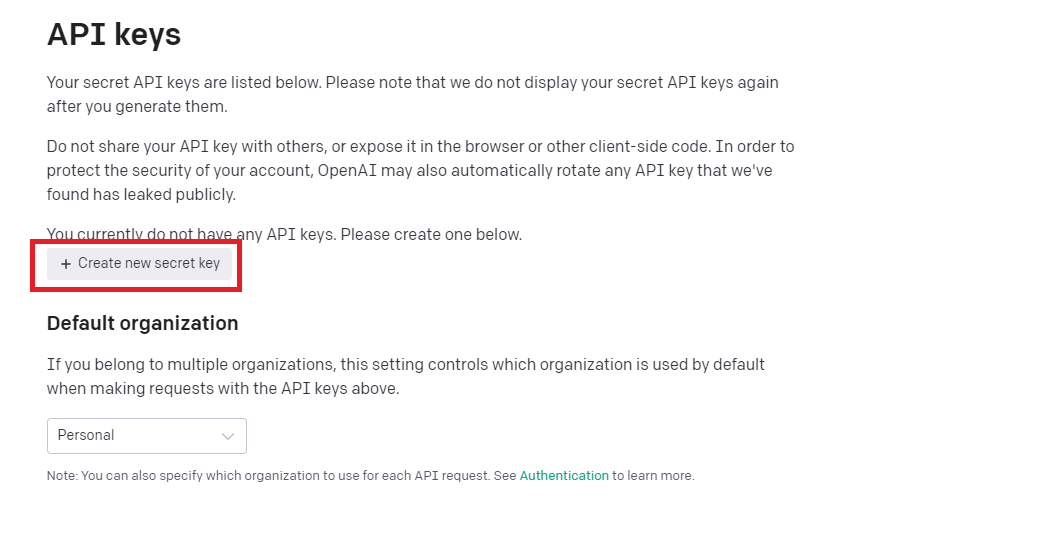The height and width of the screenshot is (540, 1046).
Task: Click the API keys page heading
Action: [114, 35]
